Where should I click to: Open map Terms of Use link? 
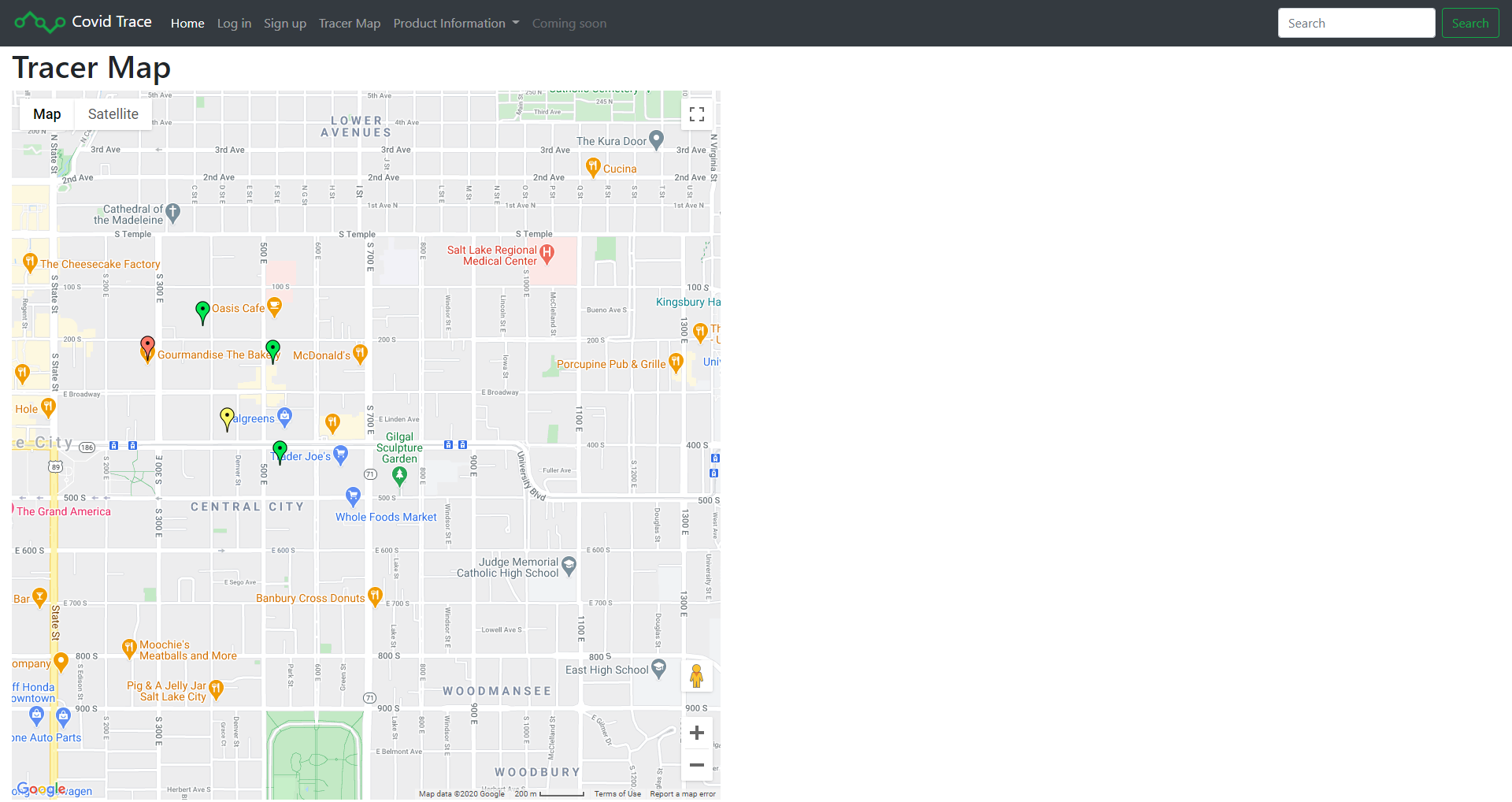617,794
